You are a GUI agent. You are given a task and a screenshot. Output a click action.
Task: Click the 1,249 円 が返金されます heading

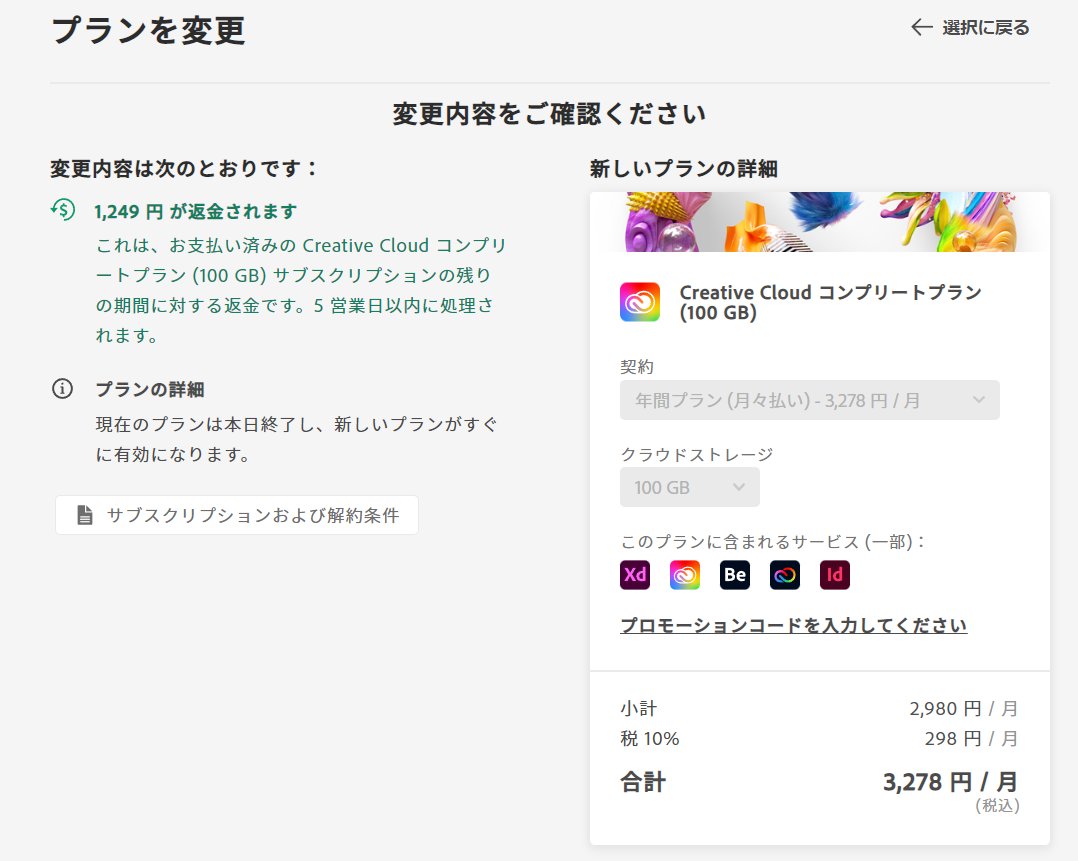[195, 211]
